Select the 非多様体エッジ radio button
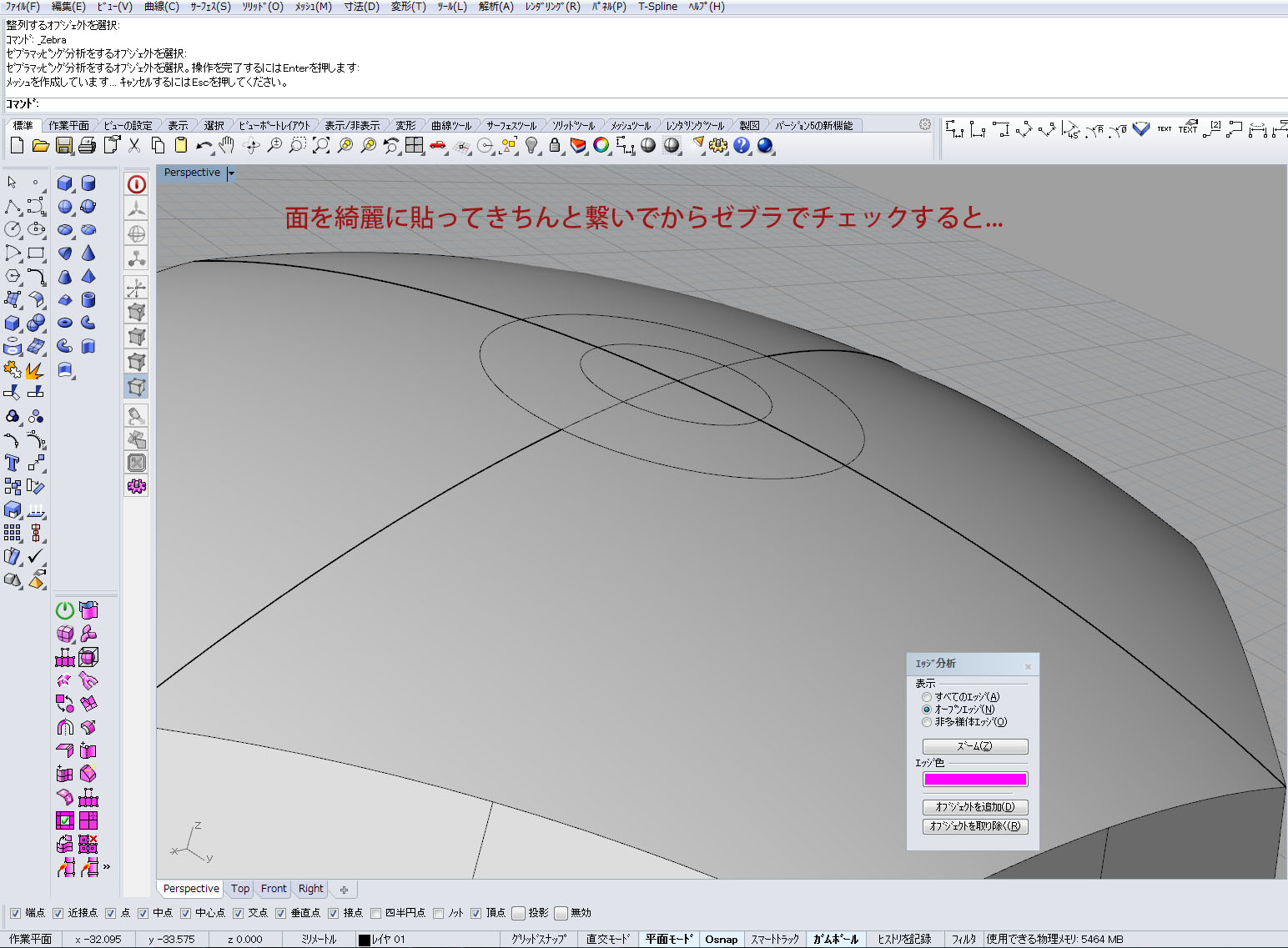 pos(926,722)
